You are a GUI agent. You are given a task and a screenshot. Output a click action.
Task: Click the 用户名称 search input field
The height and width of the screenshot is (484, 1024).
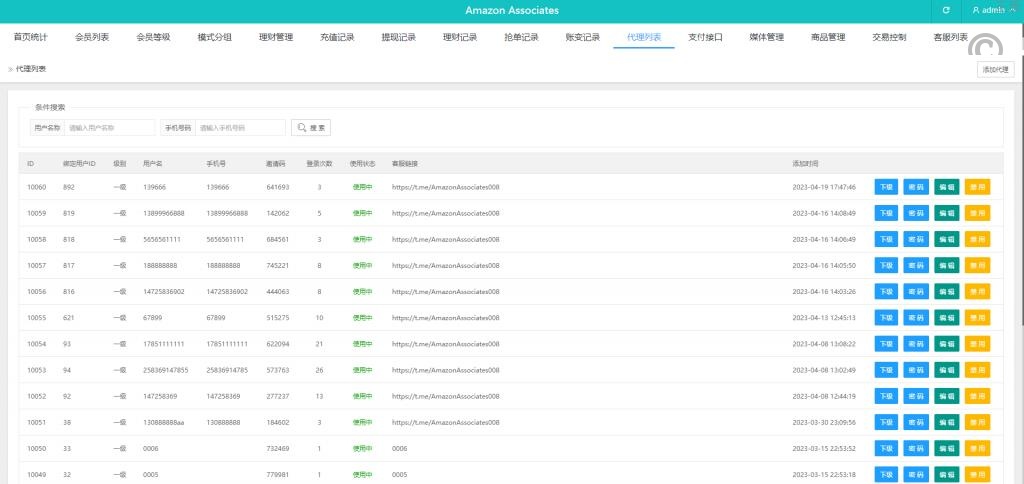point(110,128)
